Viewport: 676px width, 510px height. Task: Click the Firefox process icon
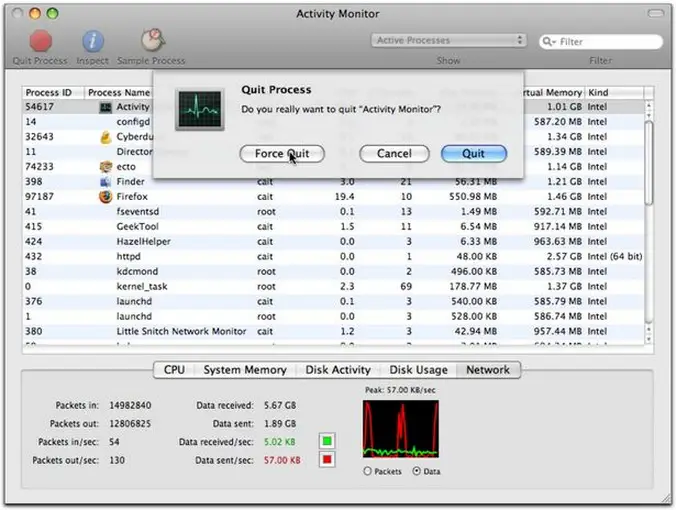(x=106, y=197)
